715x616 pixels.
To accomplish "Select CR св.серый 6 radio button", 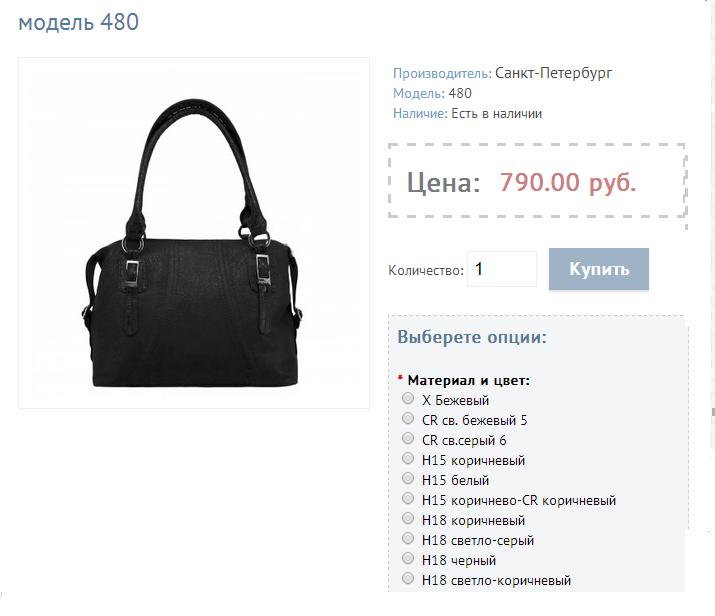I will (408, 439).
